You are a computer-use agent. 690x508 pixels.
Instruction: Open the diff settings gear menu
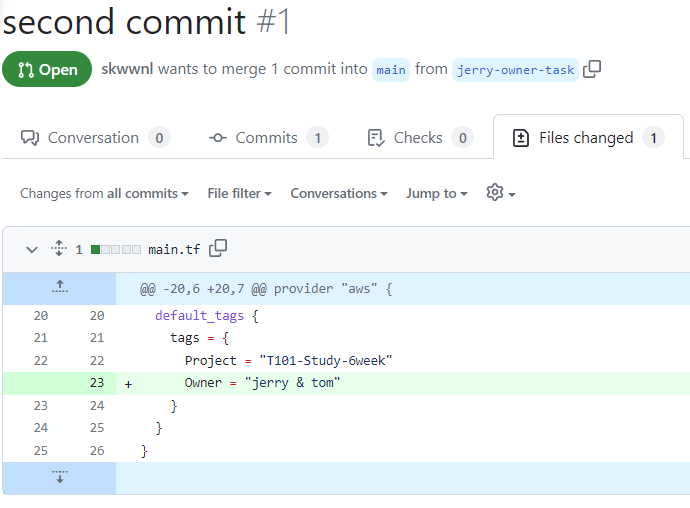[501, 193]
